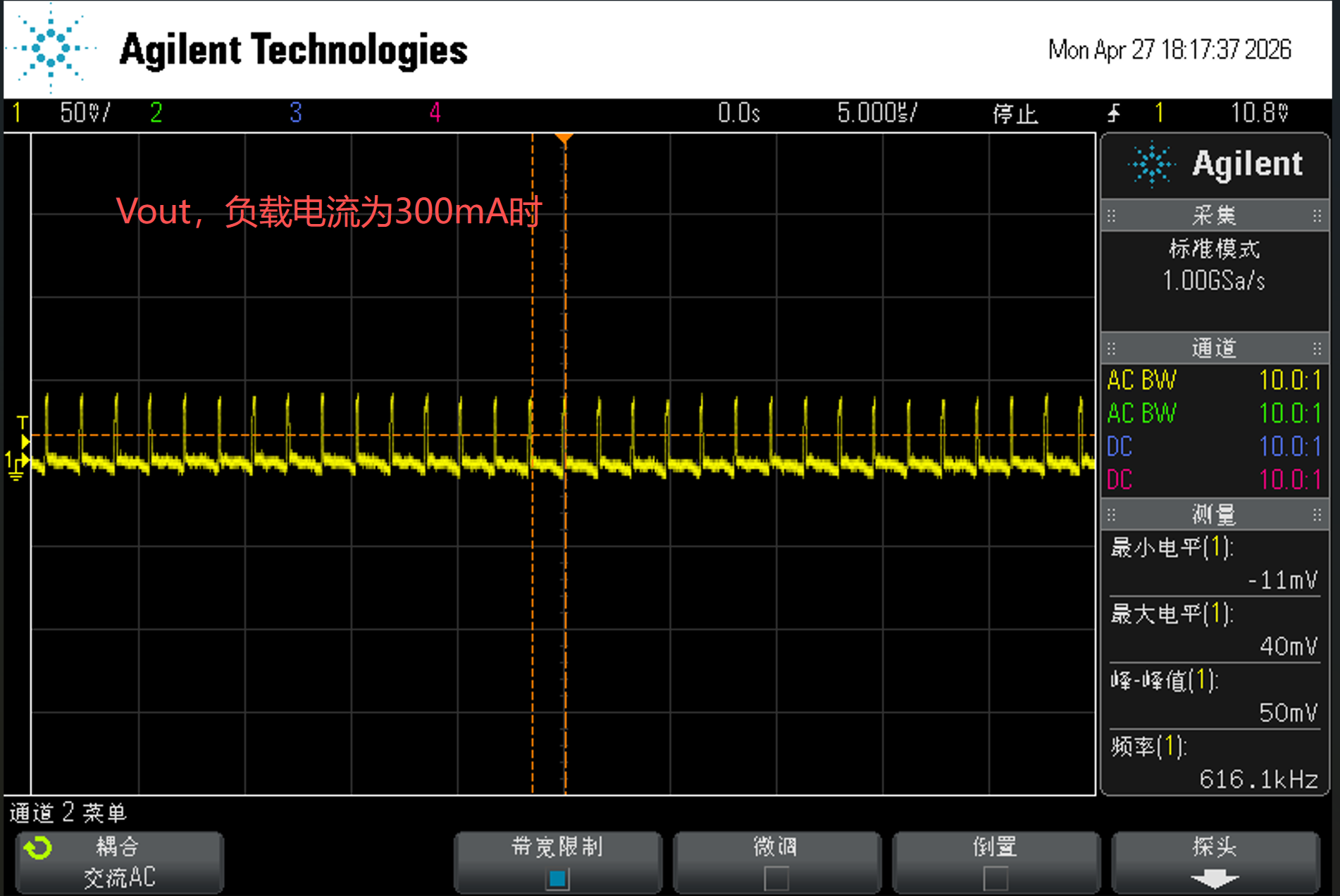Image resolution: width=1340 pixels, height=896 pixels.
Task: Click the Agilent logo in the side panel
Action: click(1215, 165)
